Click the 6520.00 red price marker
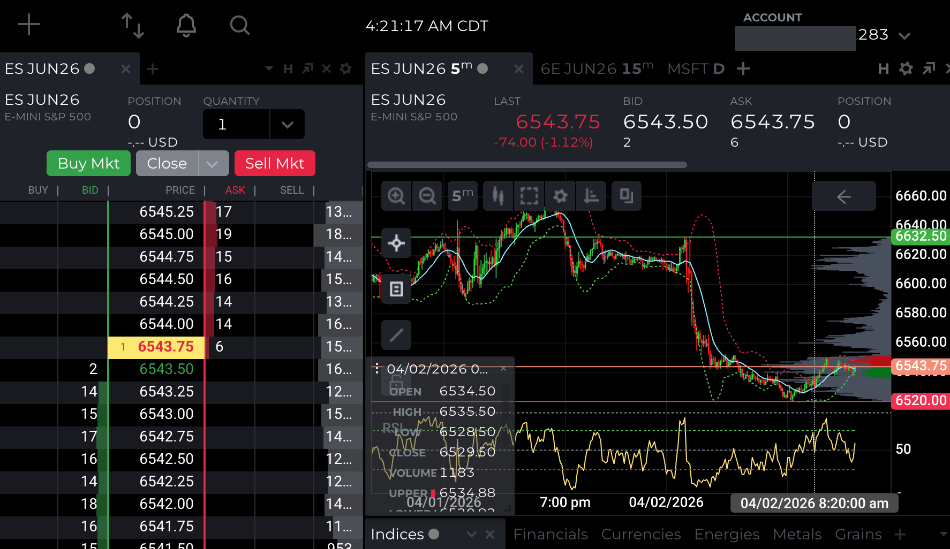 click(x=920, y=401)
